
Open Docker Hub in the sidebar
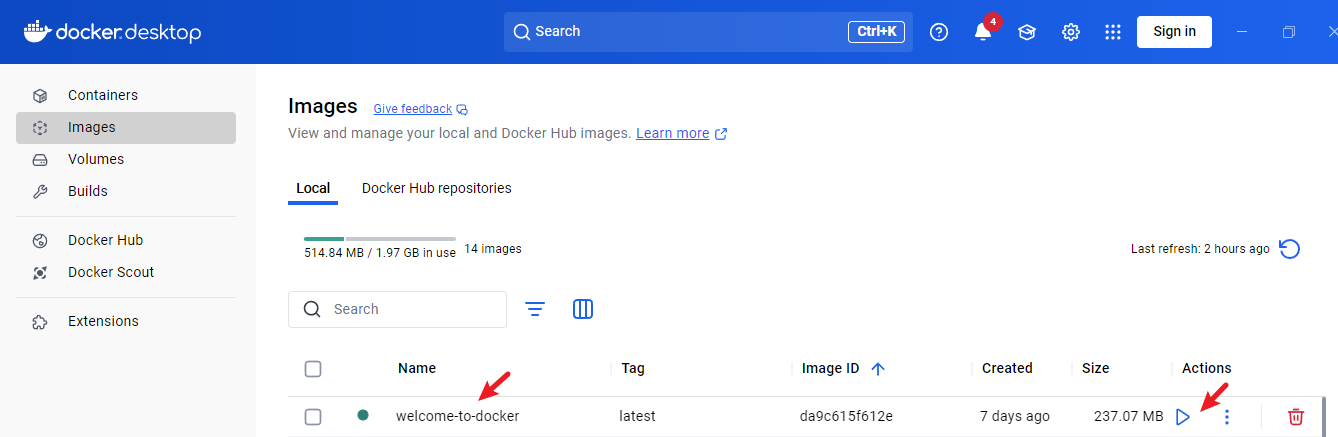point(126,240)
